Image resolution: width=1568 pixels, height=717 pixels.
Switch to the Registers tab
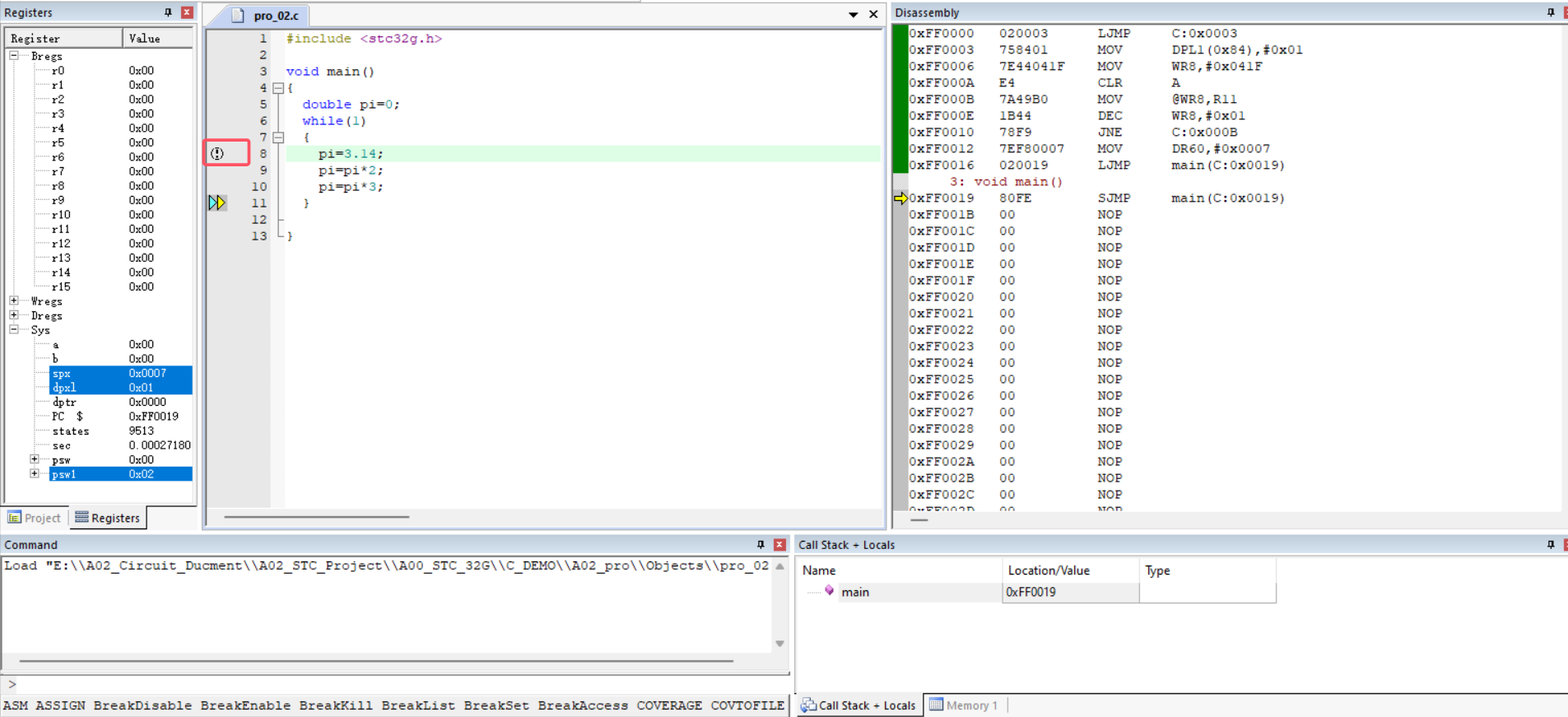[x=108, y=518]
